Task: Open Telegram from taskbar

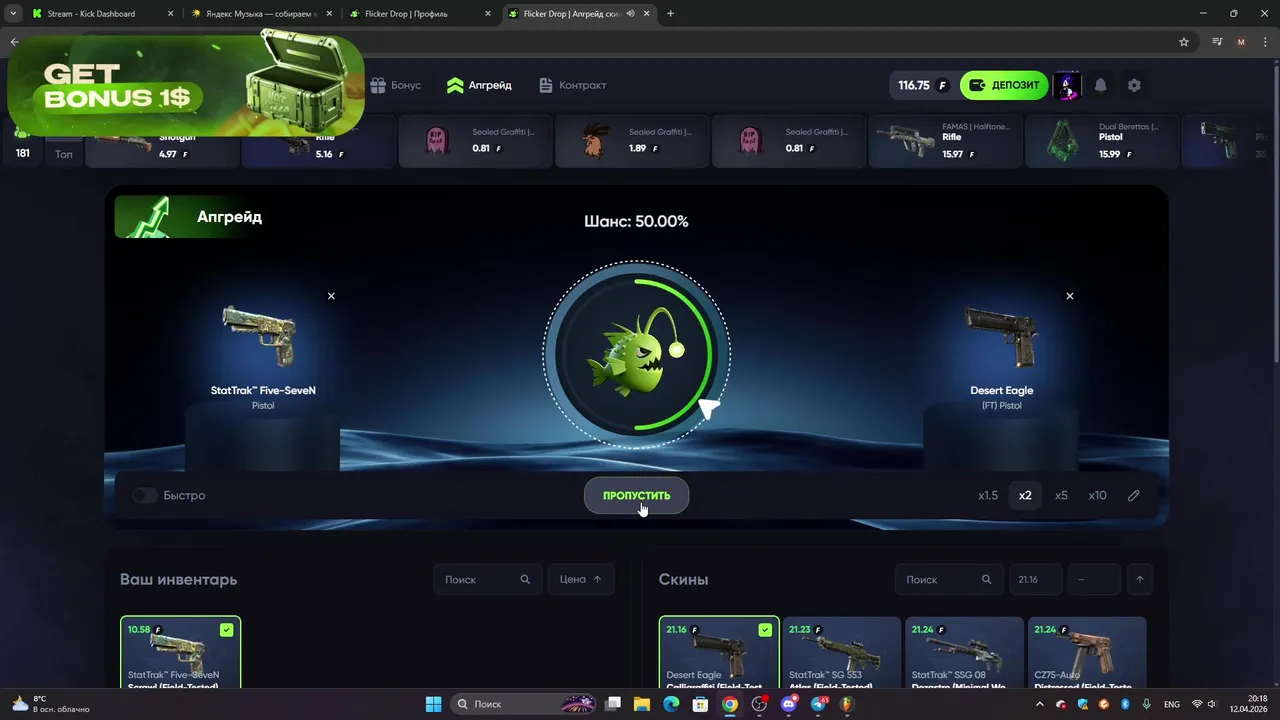Action: click(x=819, y=704)
